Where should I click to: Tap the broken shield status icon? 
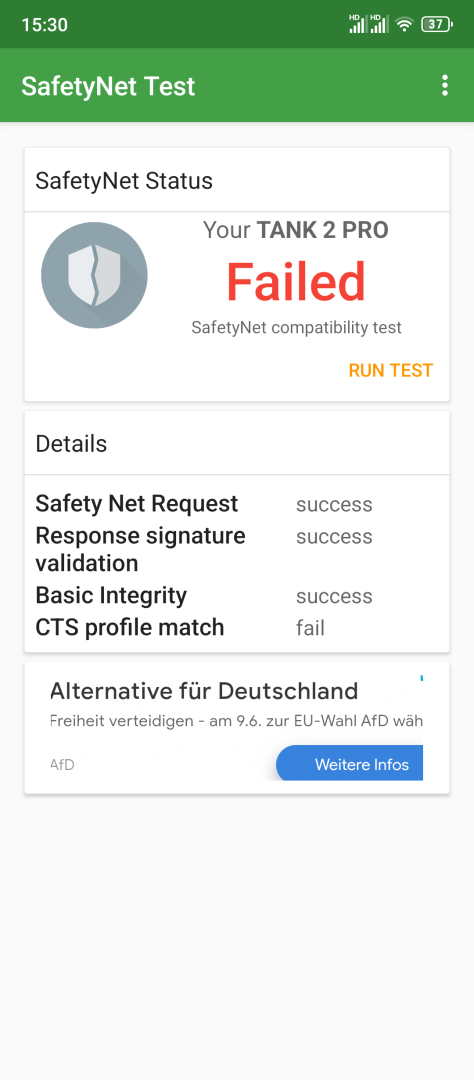pyautogui.click(x=94, y=275)
